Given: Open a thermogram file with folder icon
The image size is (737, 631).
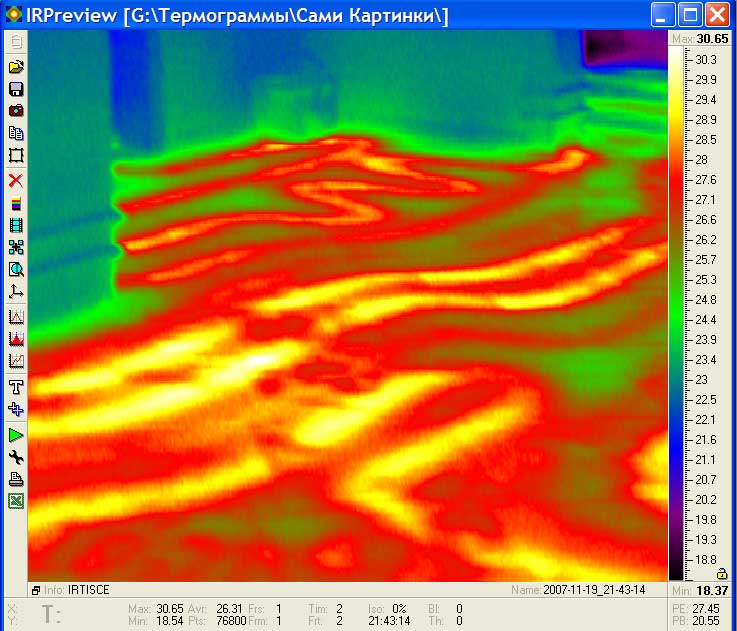Looking at the screenshot, I should point(16,67).
